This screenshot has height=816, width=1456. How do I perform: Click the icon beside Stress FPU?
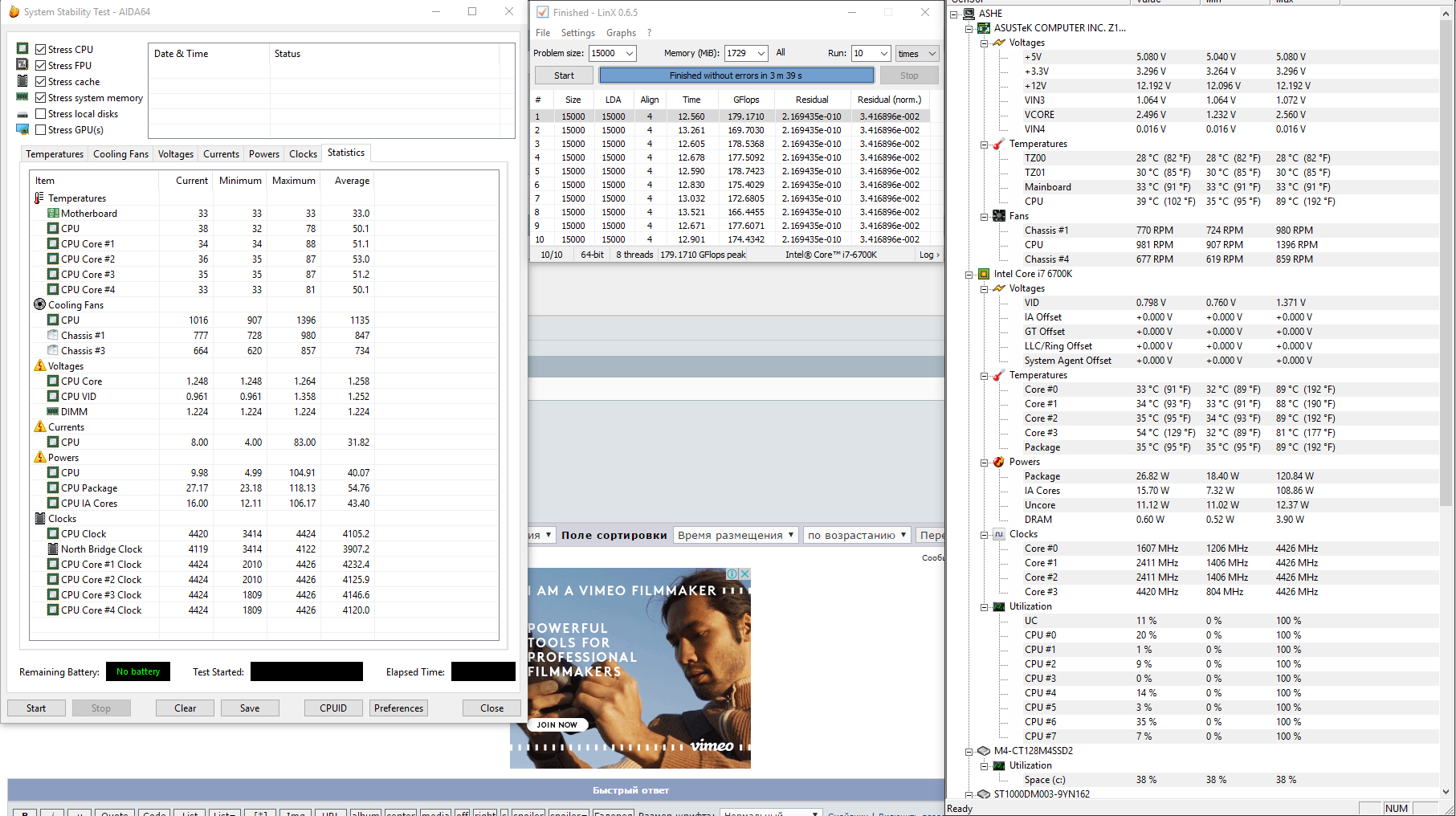click(22, 64)
